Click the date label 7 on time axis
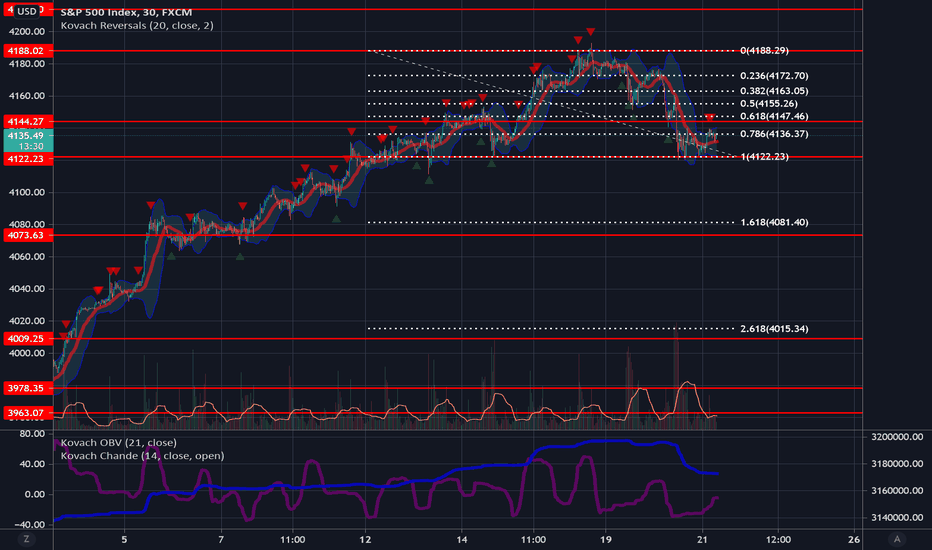Image resolution: width=932 pixels, height=550 pixels. (221, 539)
